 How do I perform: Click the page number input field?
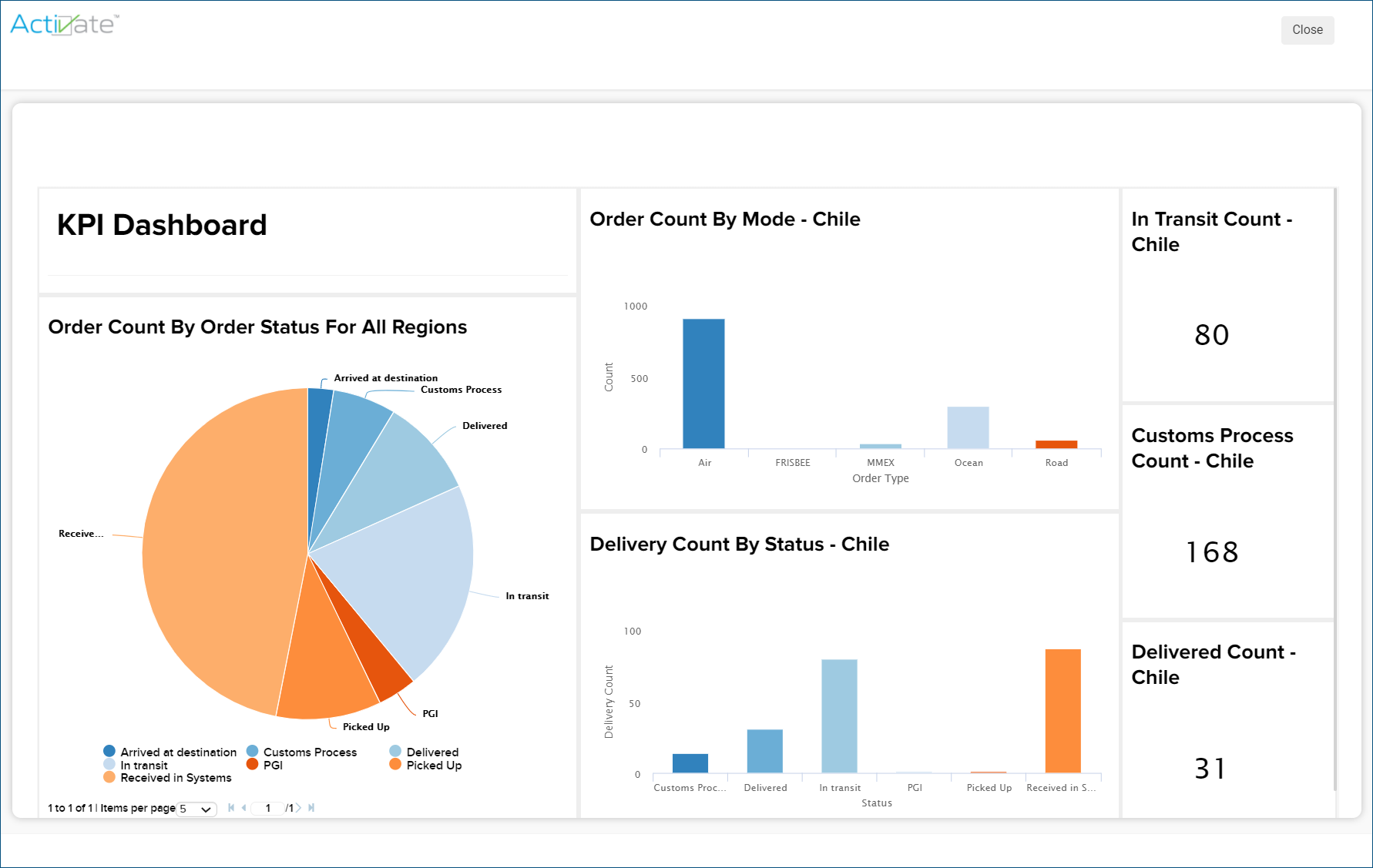pos(267,808)
